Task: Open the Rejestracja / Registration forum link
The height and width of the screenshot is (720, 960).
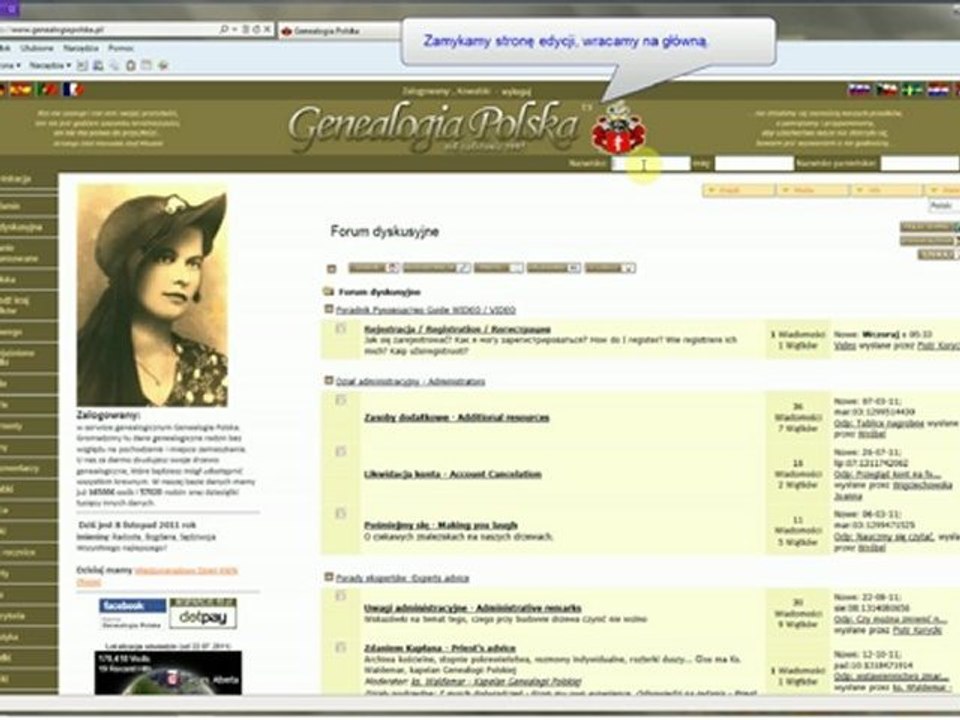Action: (457, 329)
